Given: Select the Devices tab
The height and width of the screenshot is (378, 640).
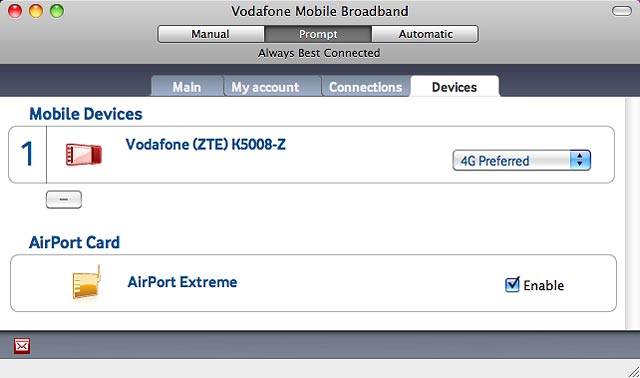Looking at the screenshot, I should tap(454, 87).
